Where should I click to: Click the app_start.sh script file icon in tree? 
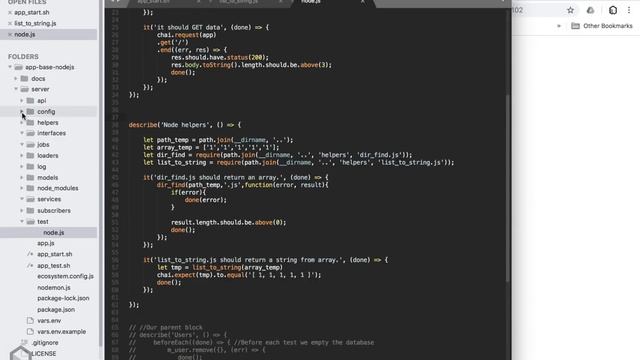point(30,254)
